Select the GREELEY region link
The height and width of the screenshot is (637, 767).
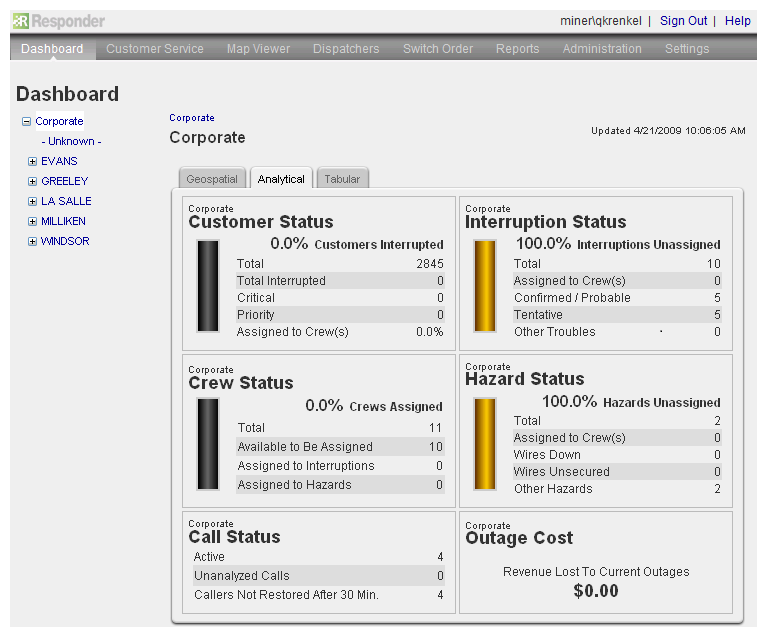click(65, 182)
